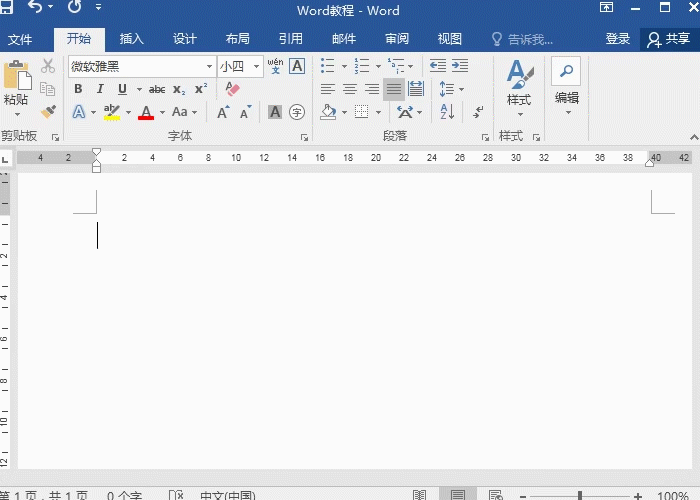
Task: Toggle strikethrough text formatting
Action: (x=157, y=89)
